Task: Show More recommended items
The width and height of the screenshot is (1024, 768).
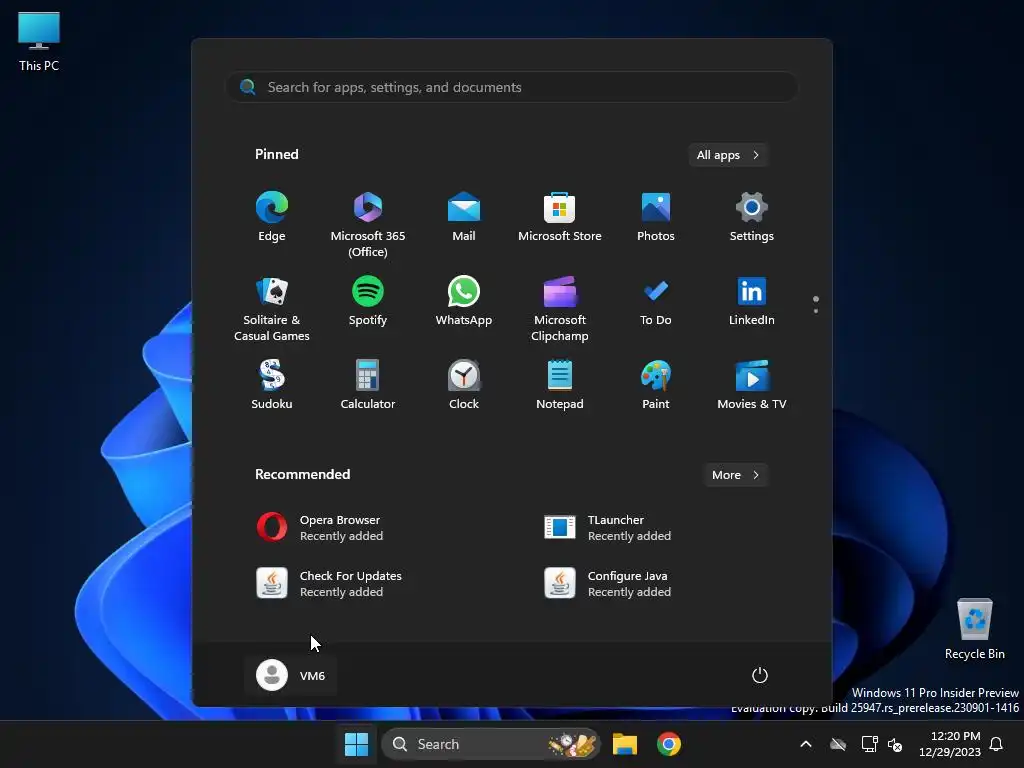Action: pyautogui.click(x=736, y=475)
